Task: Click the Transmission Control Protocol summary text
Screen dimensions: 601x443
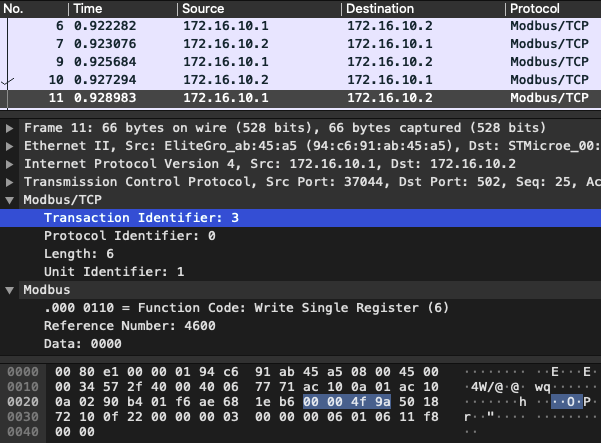Action: 312,182
